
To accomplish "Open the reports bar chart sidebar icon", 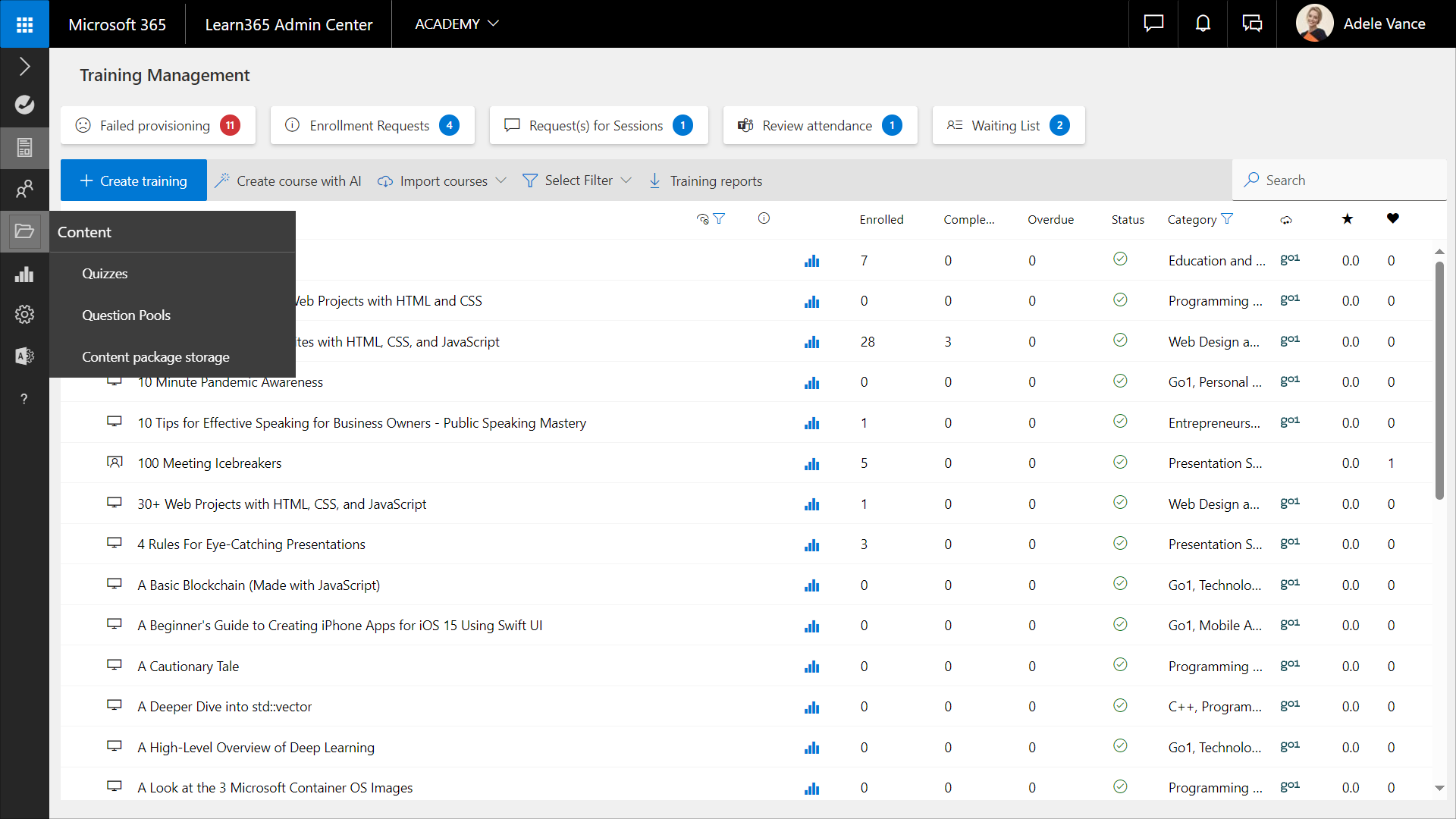I will (x=24, y=274).
